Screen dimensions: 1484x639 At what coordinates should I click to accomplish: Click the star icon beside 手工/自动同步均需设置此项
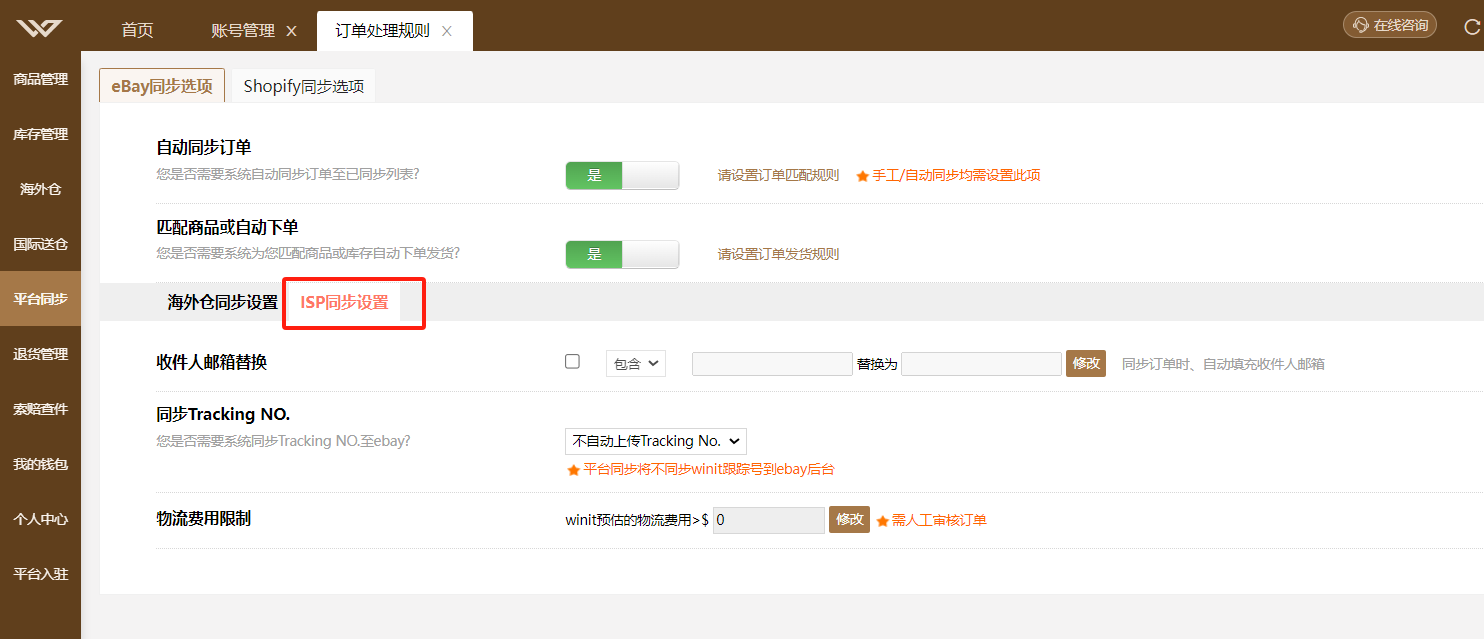(862, 175)
